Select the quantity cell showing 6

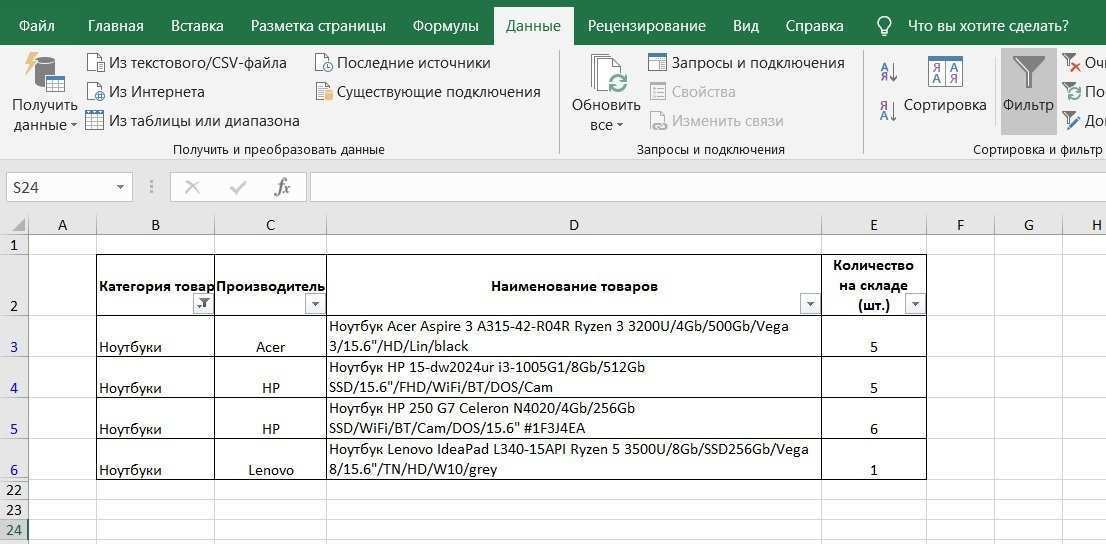[x=874, y=418]
